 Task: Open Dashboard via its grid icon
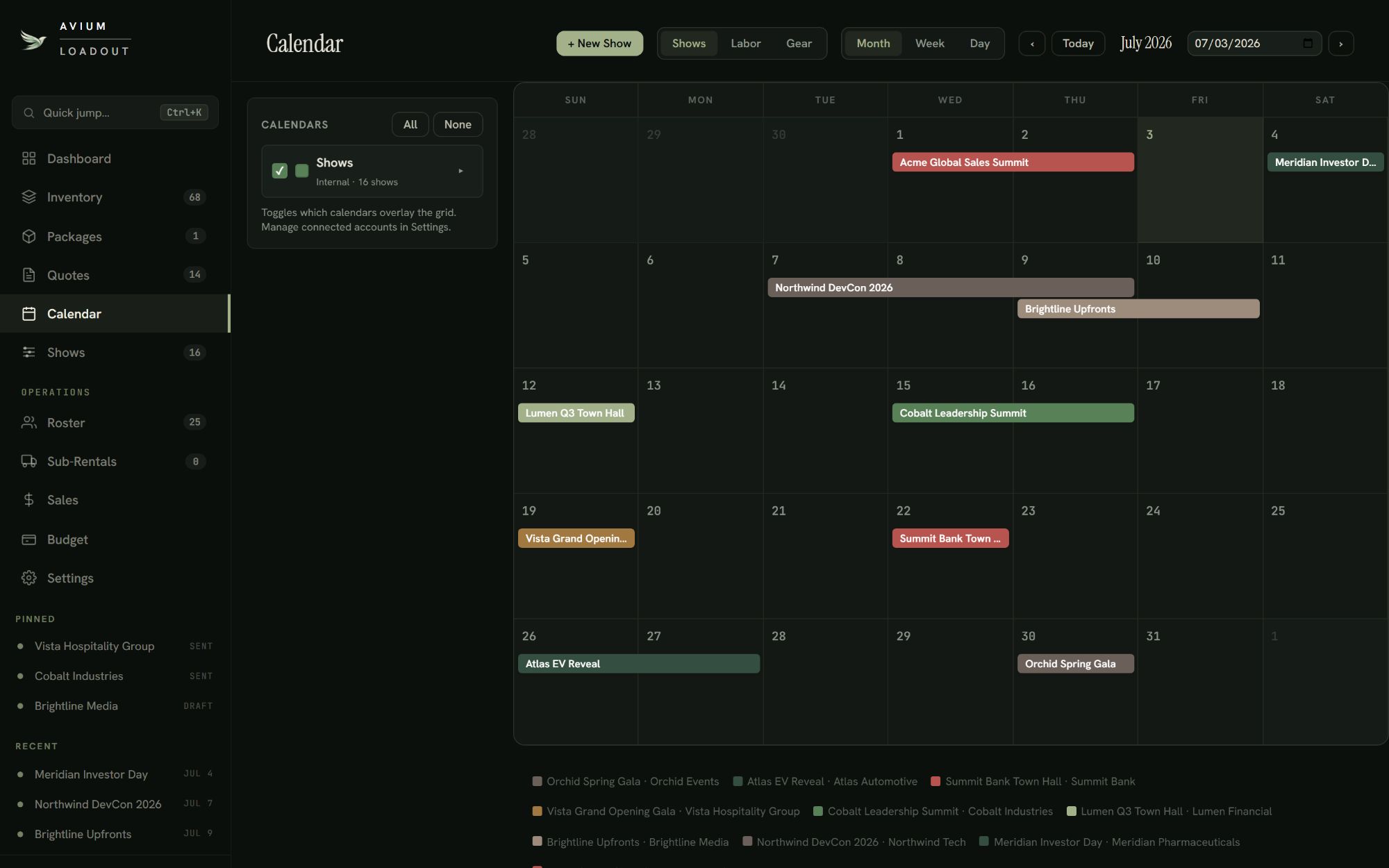(x=28, y=158)
